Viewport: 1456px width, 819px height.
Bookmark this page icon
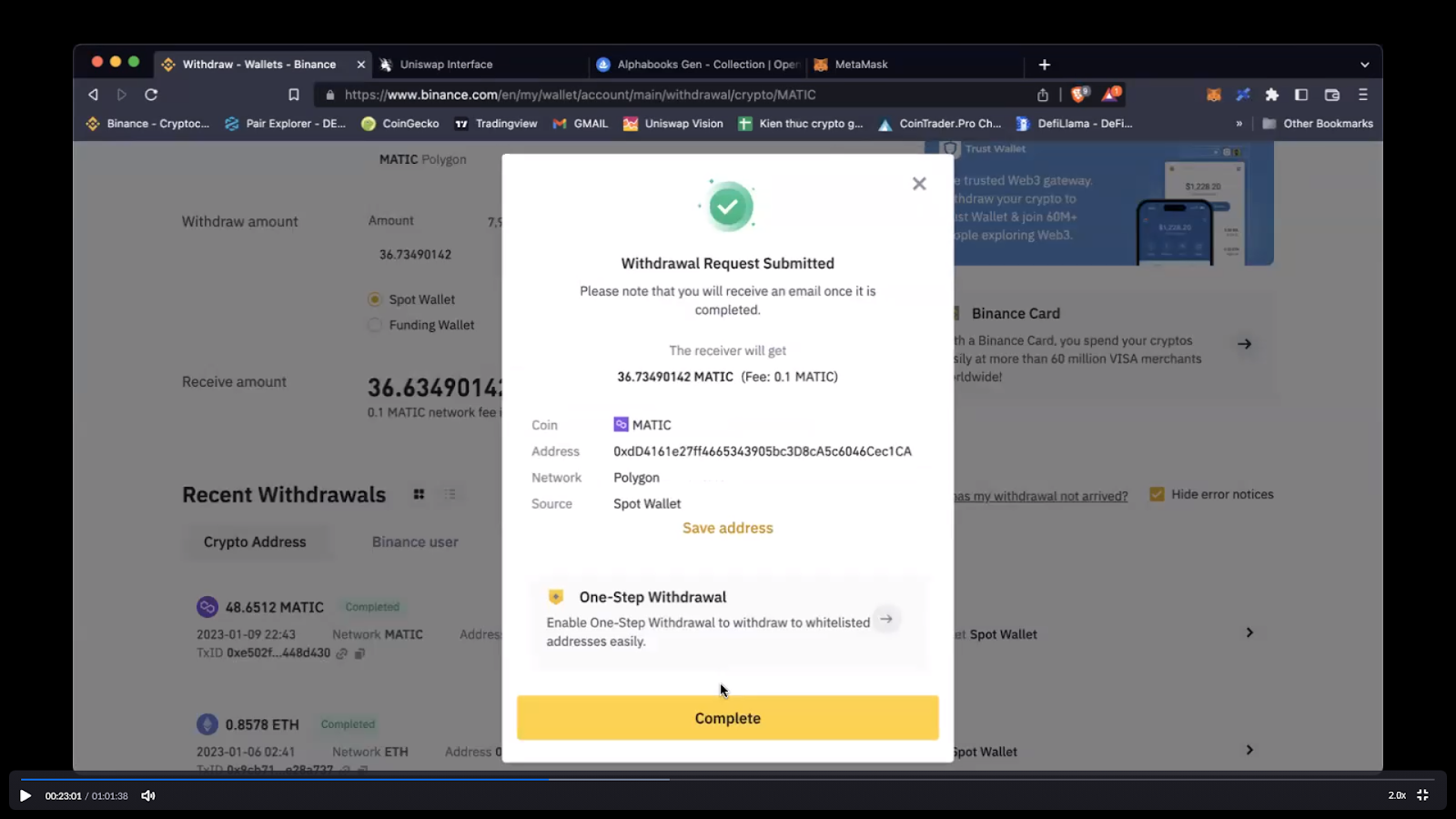(293, 95)
